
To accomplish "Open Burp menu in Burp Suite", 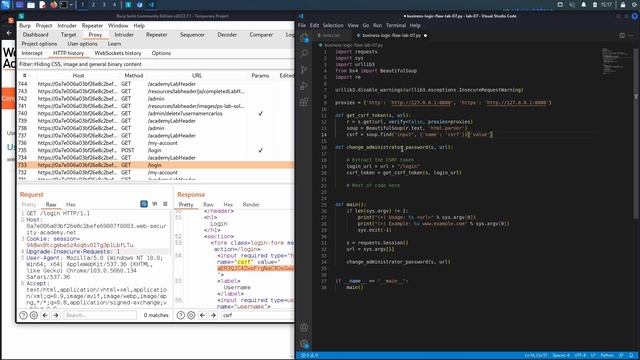I will tap(25, 26).
